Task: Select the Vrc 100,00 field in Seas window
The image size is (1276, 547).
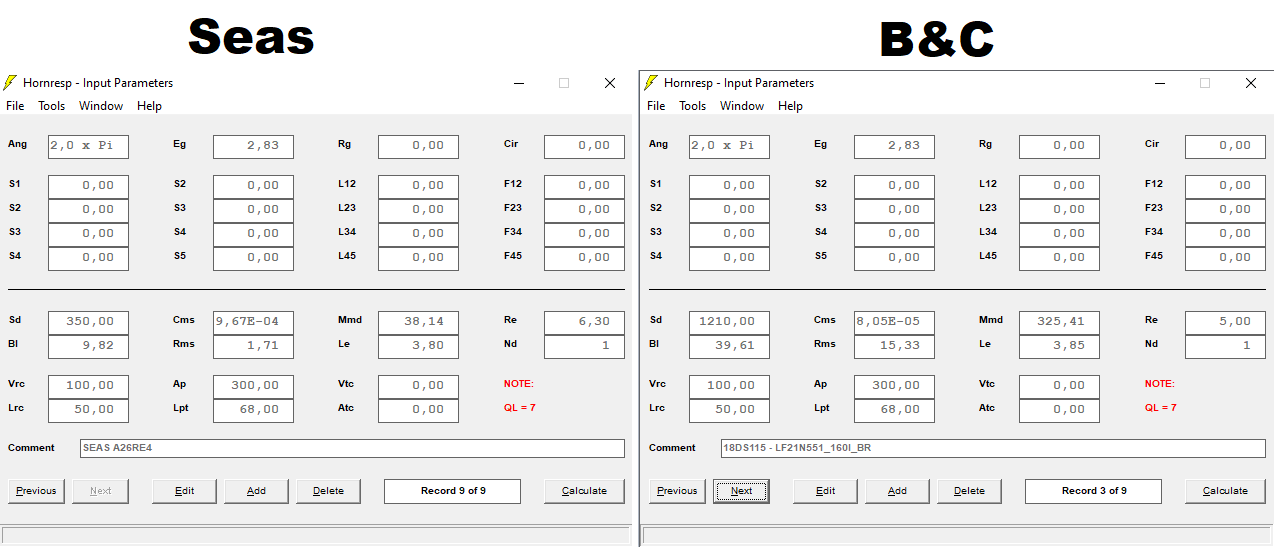Action: (x=89, y=386)
